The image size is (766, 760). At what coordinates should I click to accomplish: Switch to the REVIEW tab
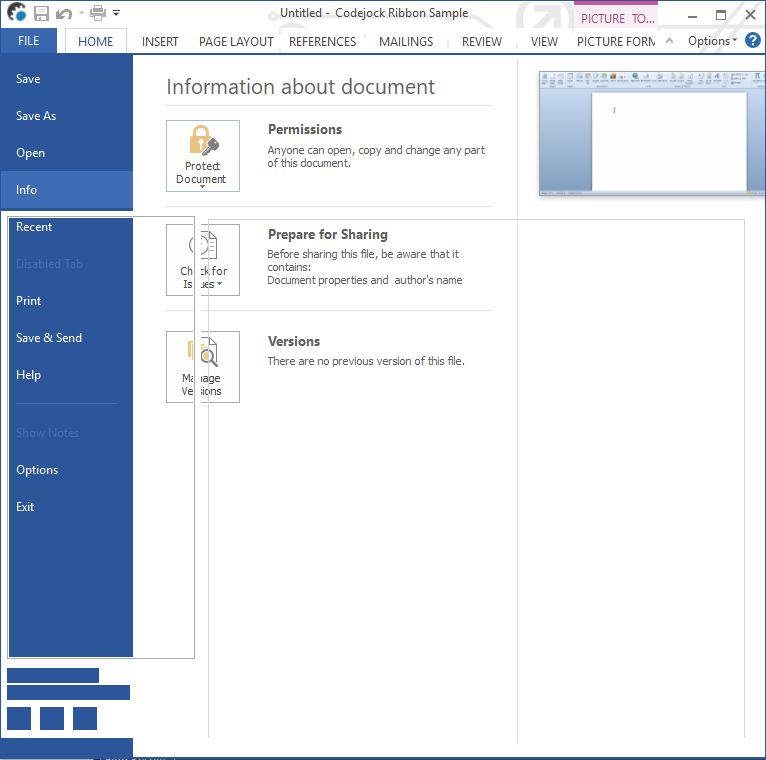click(482, 42)
